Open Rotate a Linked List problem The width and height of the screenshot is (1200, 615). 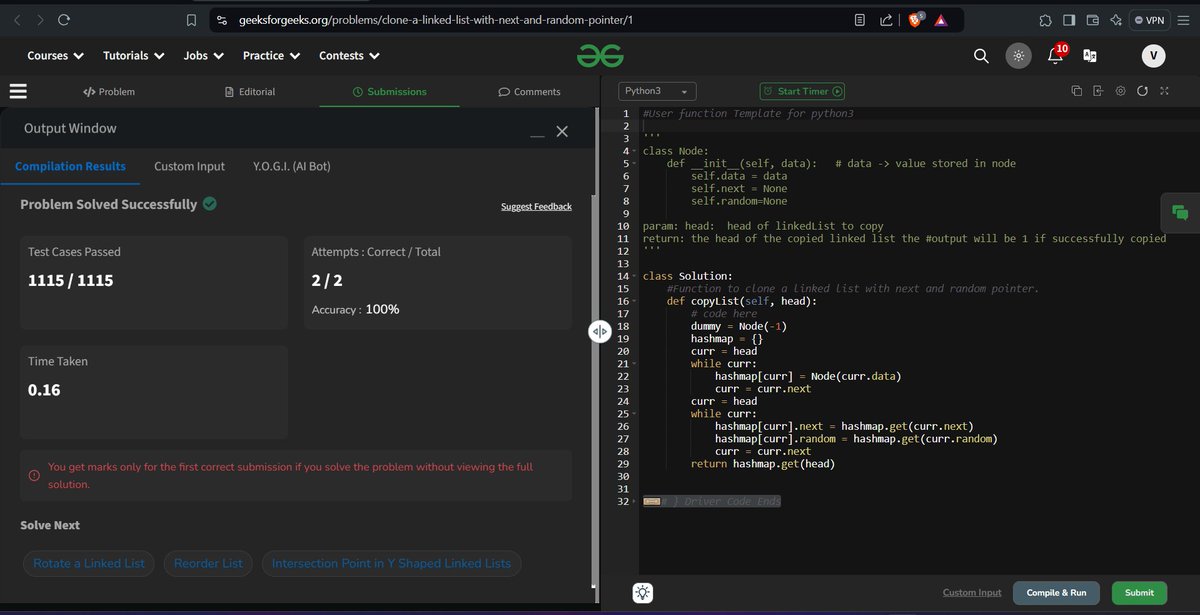click(x=89, y=563)
